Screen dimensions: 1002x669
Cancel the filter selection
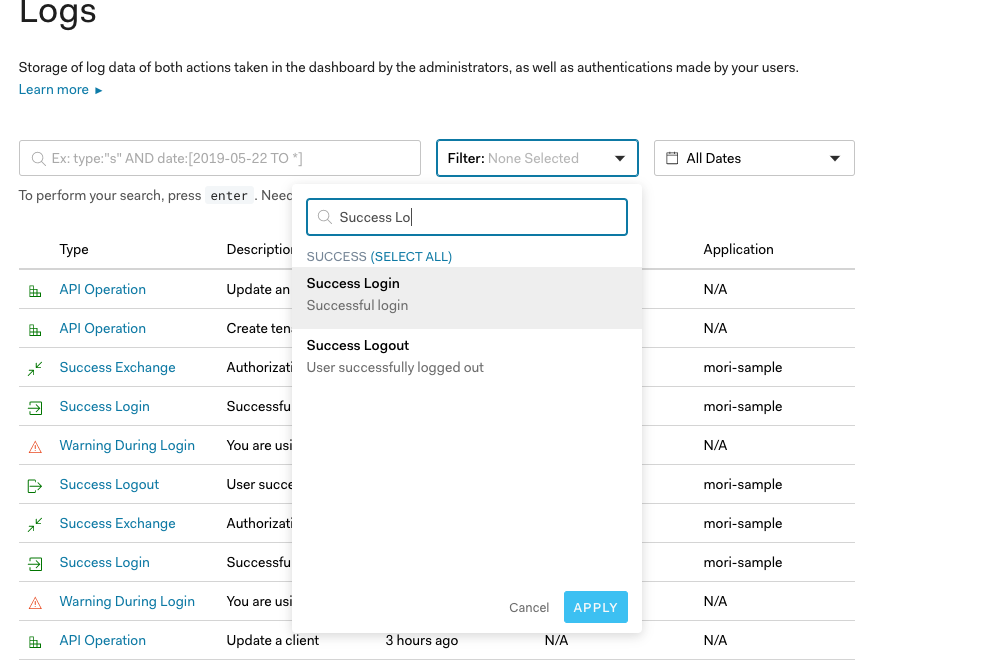[529, 608]
